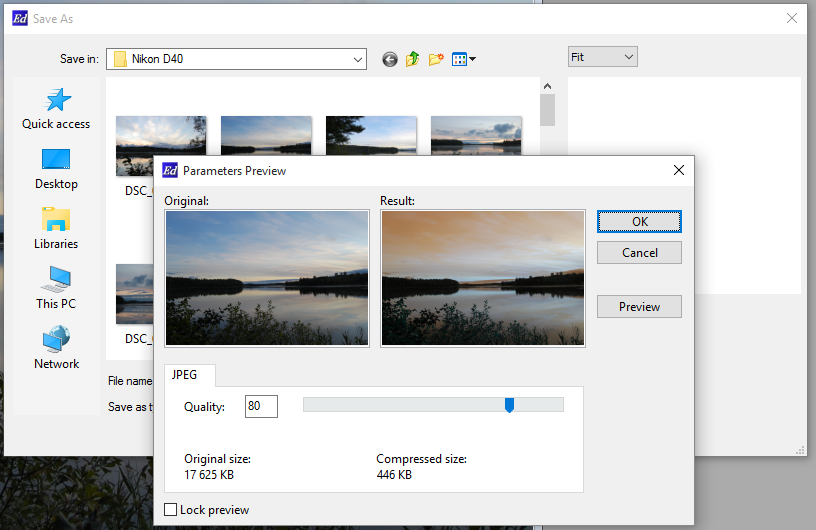
Task: Open the Fit zoom dropdown
Action: 603,57
